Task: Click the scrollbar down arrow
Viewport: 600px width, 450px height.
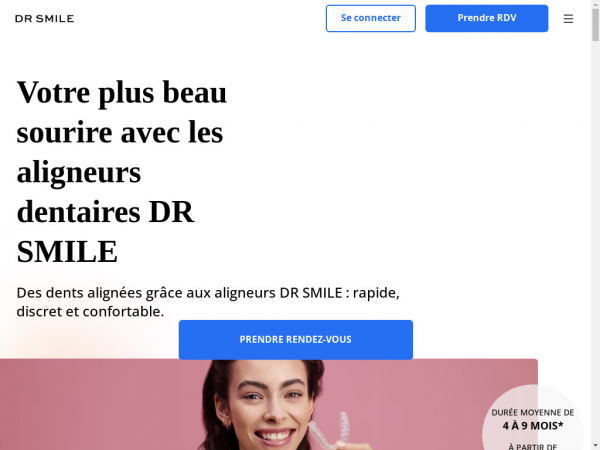Action: coord(595,446)
